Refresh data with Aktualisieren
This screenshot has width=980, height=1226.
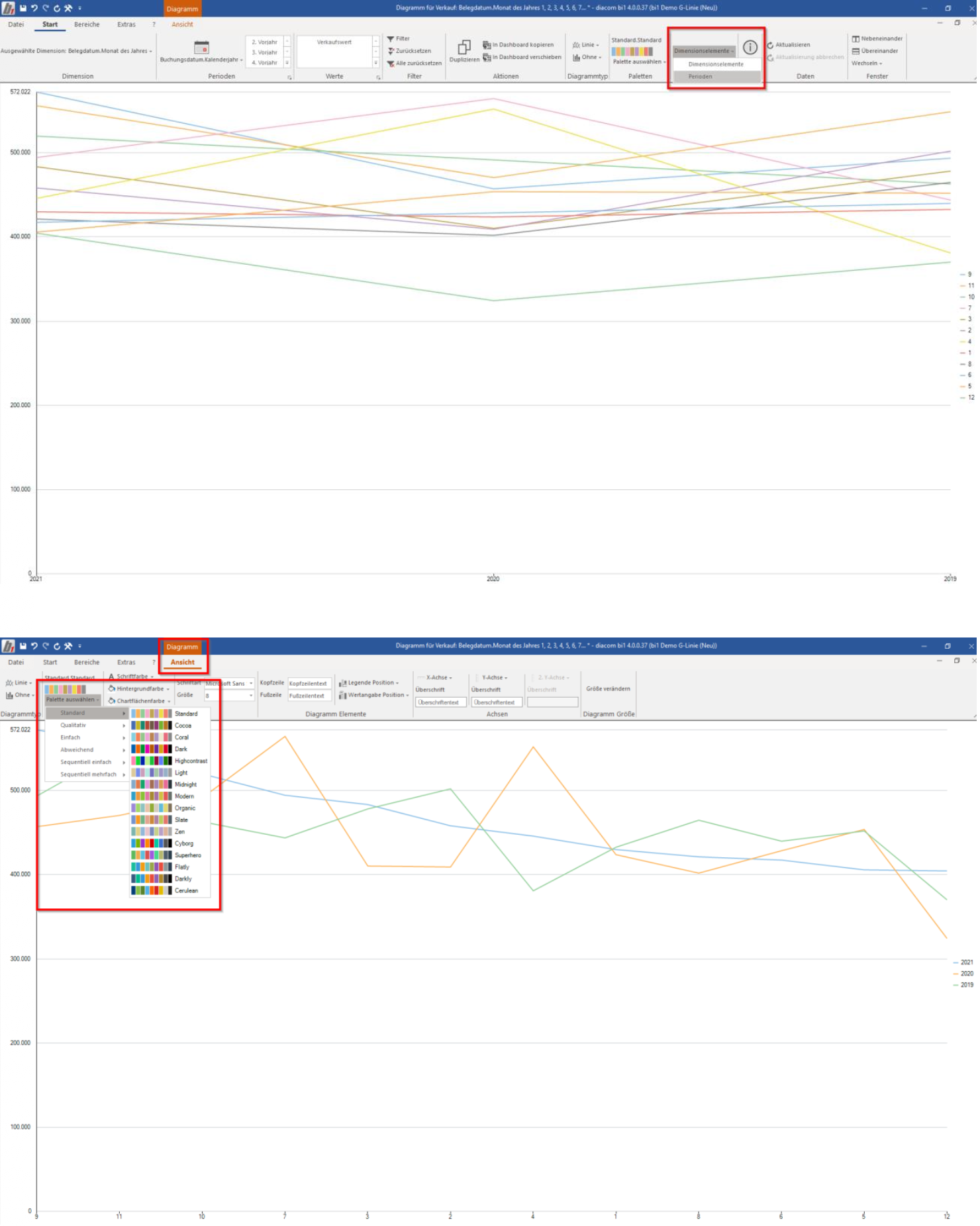click(789, 45)
